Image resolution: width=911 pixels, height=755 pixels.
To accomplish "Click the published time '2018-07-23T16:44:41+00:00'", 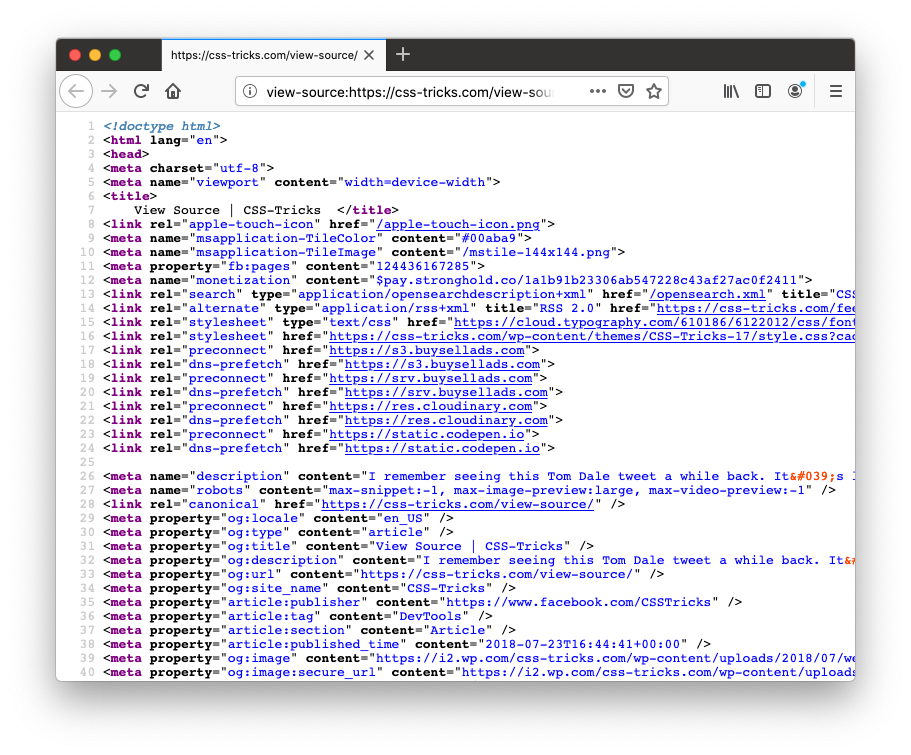I will coord(583,644).
